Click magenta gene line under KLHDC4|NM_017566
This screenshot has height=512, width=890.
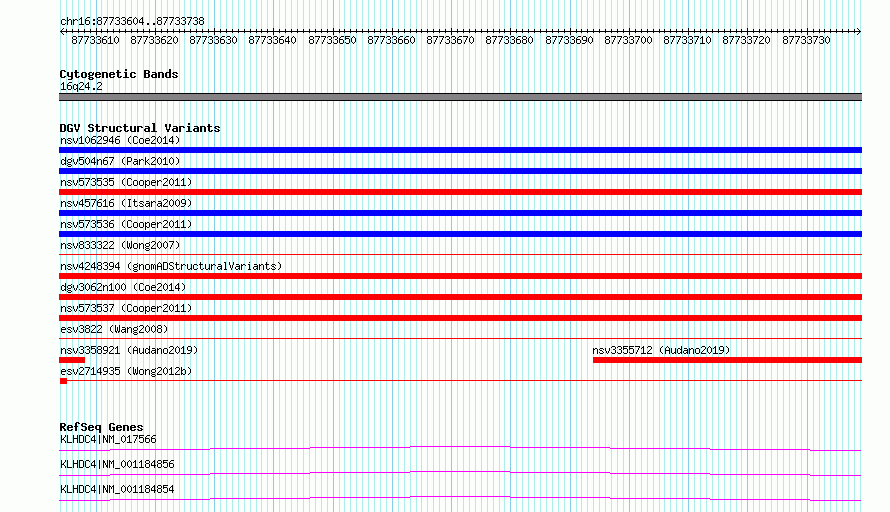[x=460, y=448]
